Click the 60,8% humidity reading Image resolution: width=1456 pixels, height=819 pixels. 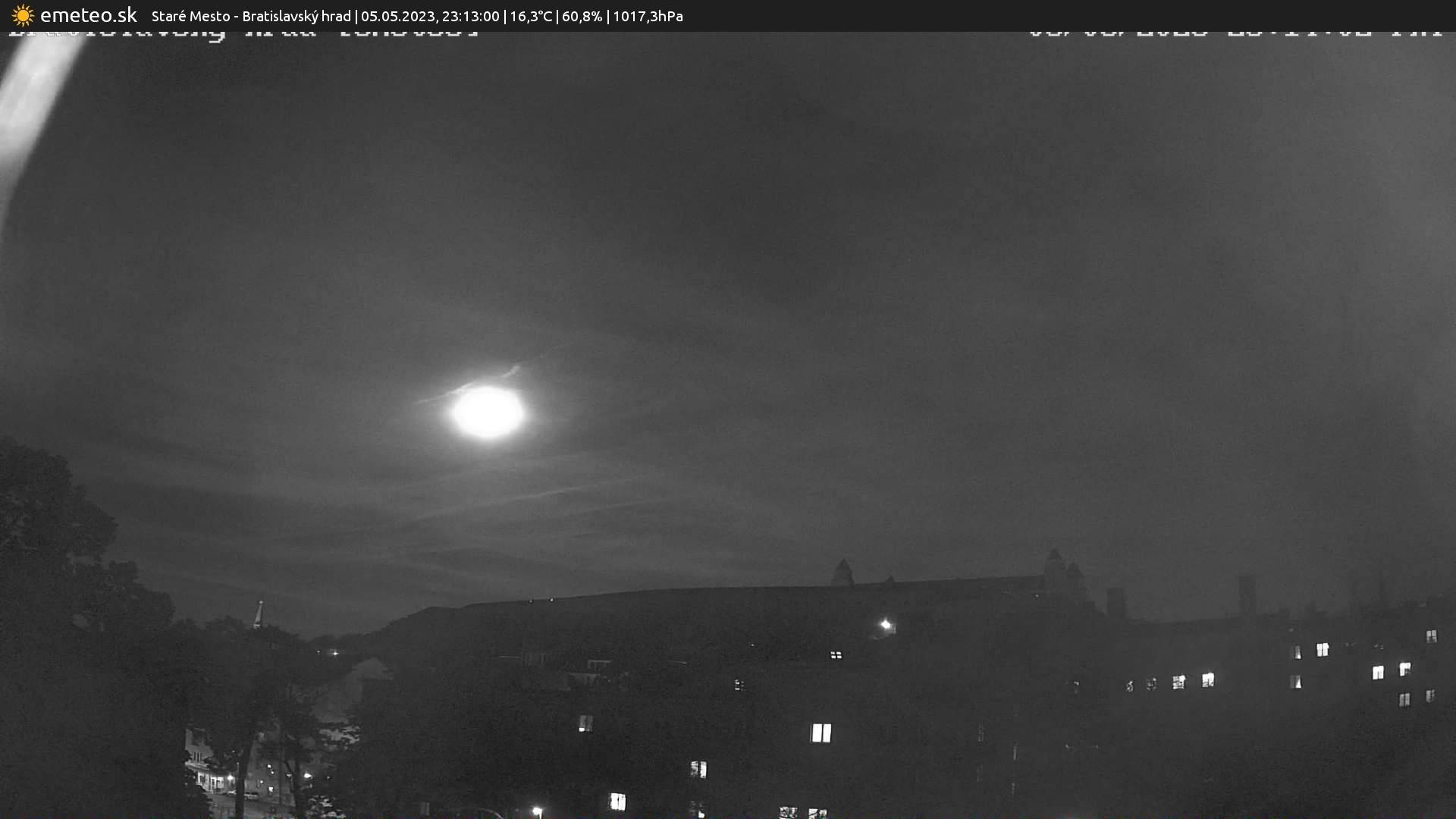tap(582, 16)
